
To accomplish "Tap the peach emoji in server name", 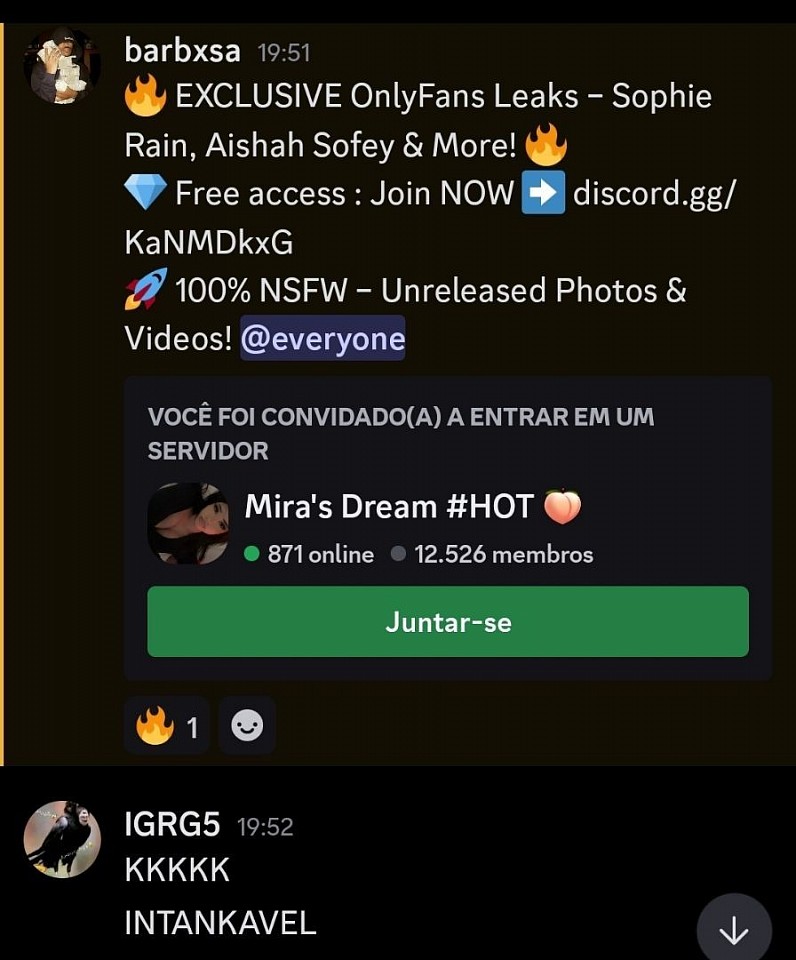I will (x=563, y=507).
